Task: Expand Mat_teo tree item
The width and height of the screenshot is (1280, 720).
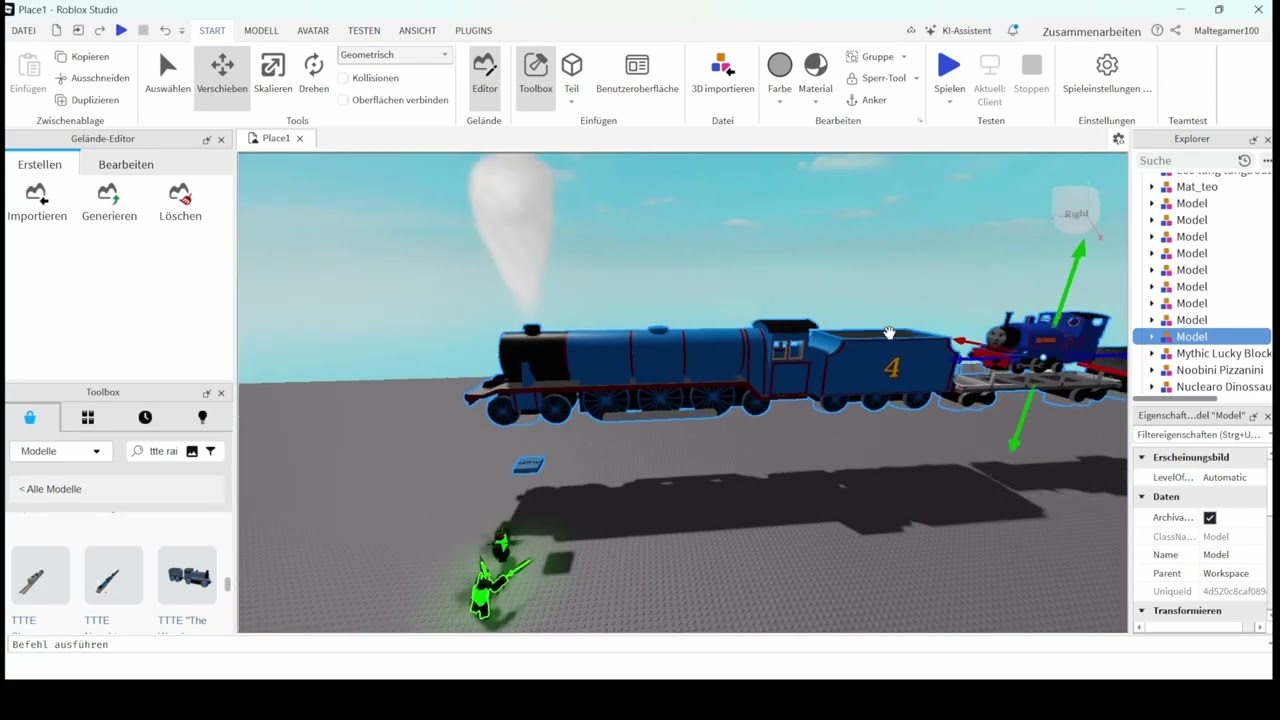Action: coord(1152,187)
